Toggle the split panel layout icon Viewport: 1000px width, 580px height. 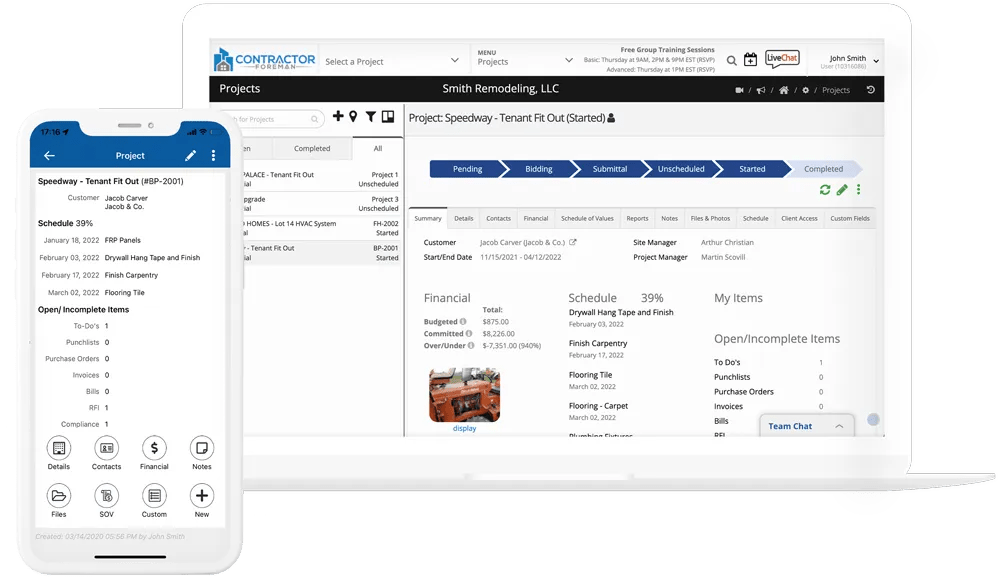pyautogui.click(x=388, y=116)
